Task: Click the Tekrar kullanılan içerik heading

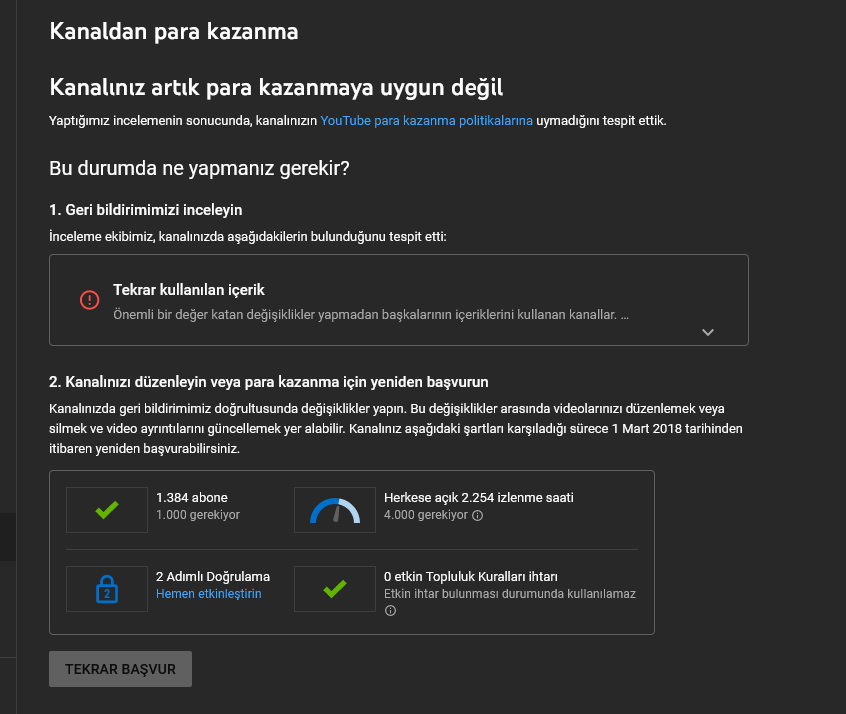Action: point(189,290)
